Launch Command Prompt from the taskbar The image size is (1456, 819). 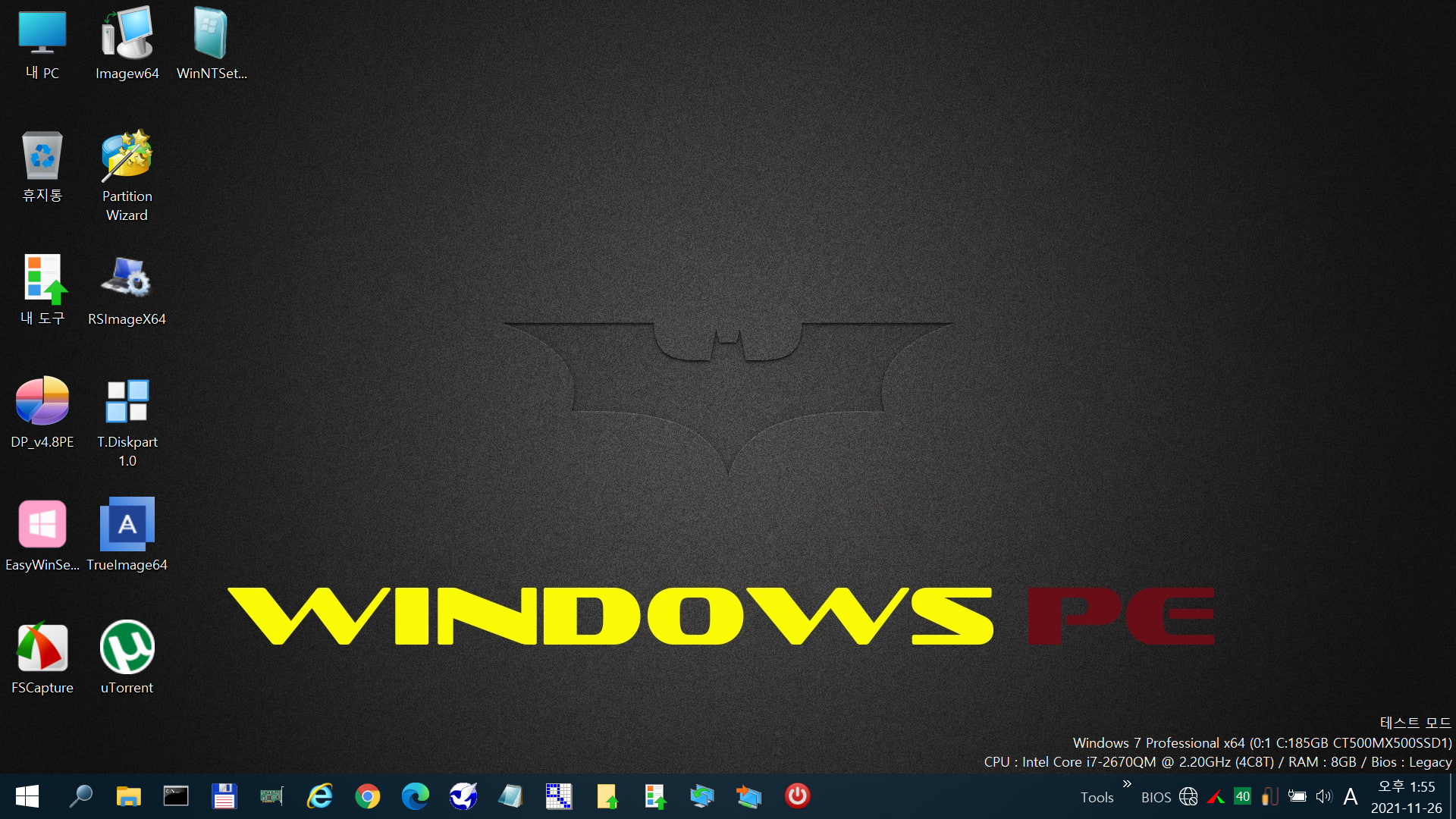point(176,796)
